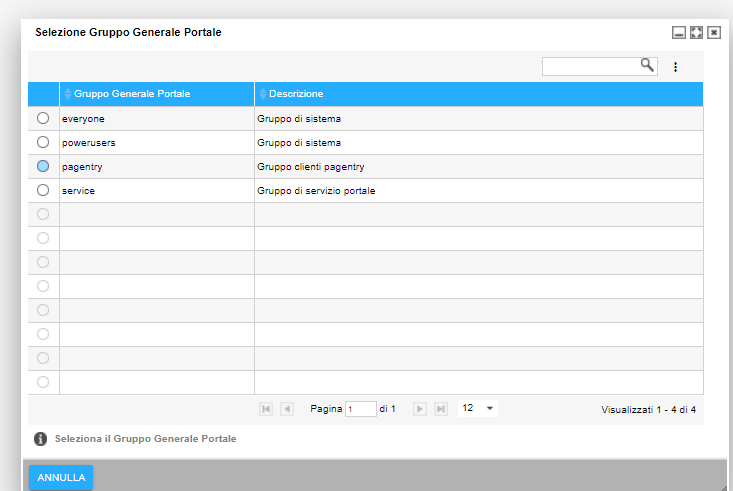
Task: Open the rows-per-page dropdown showing 12
Action: pos(477,408)
